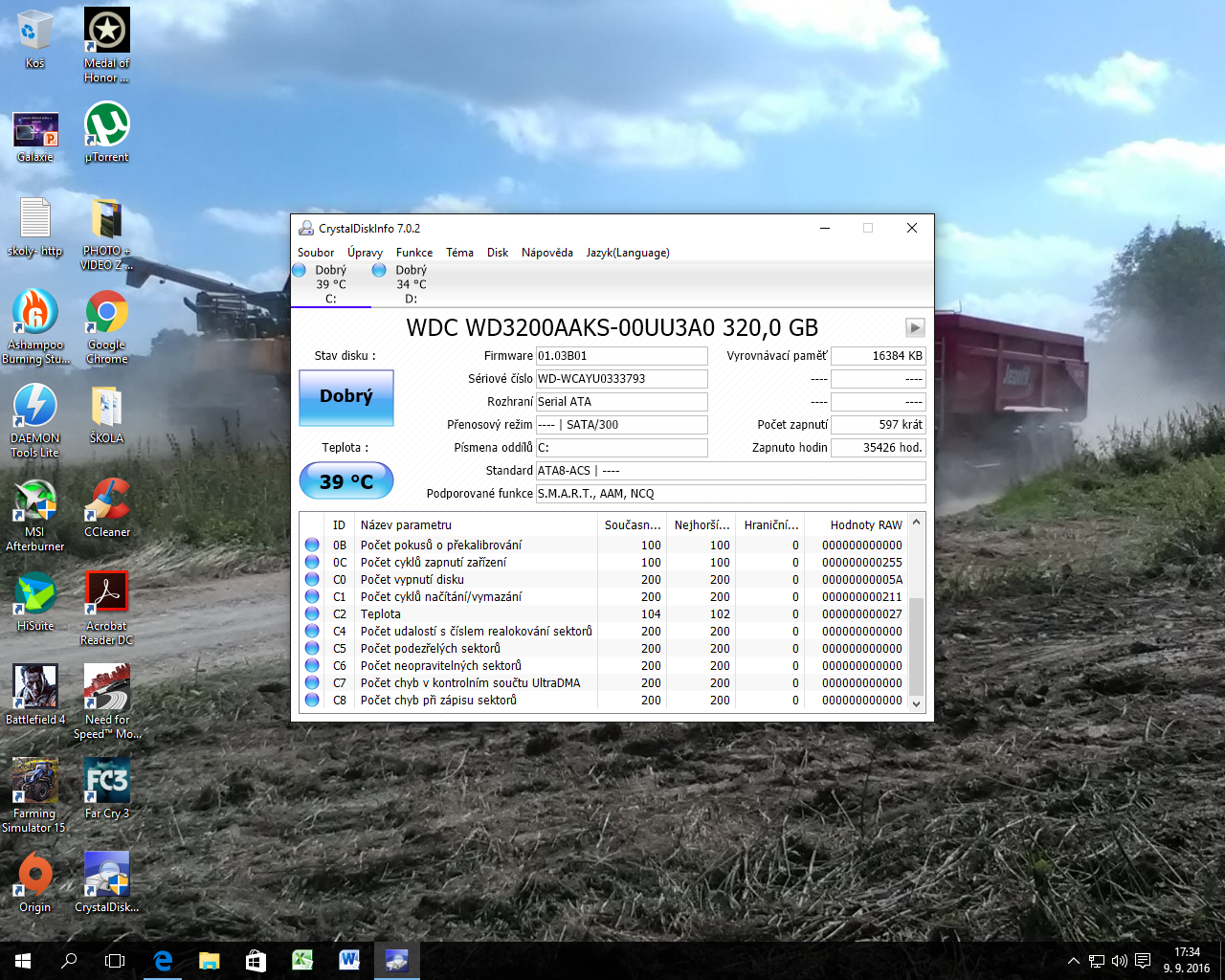Click CrystalDiskInfo icon in taskbar
Screen dimensions: 1225x980
[396, 960]
